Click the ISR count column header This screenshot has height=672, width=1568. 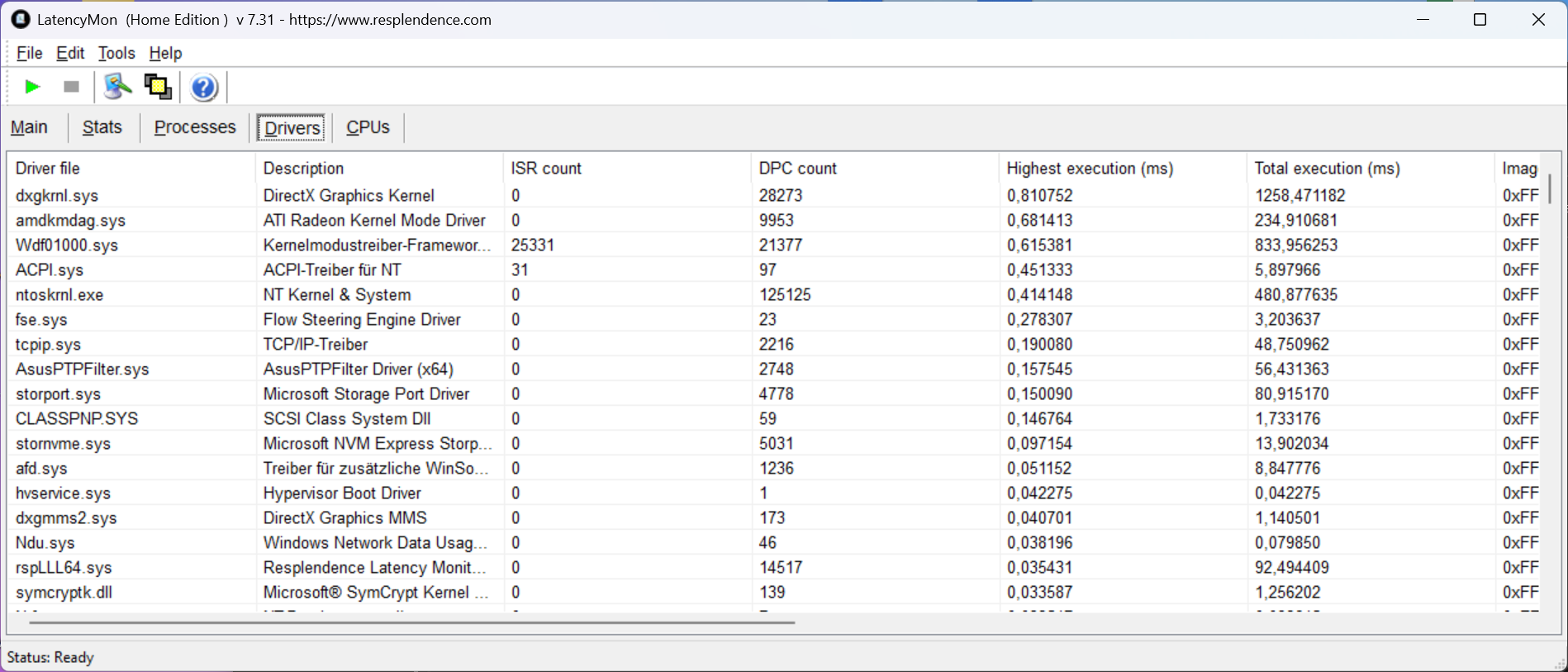[x=546, y=169]
